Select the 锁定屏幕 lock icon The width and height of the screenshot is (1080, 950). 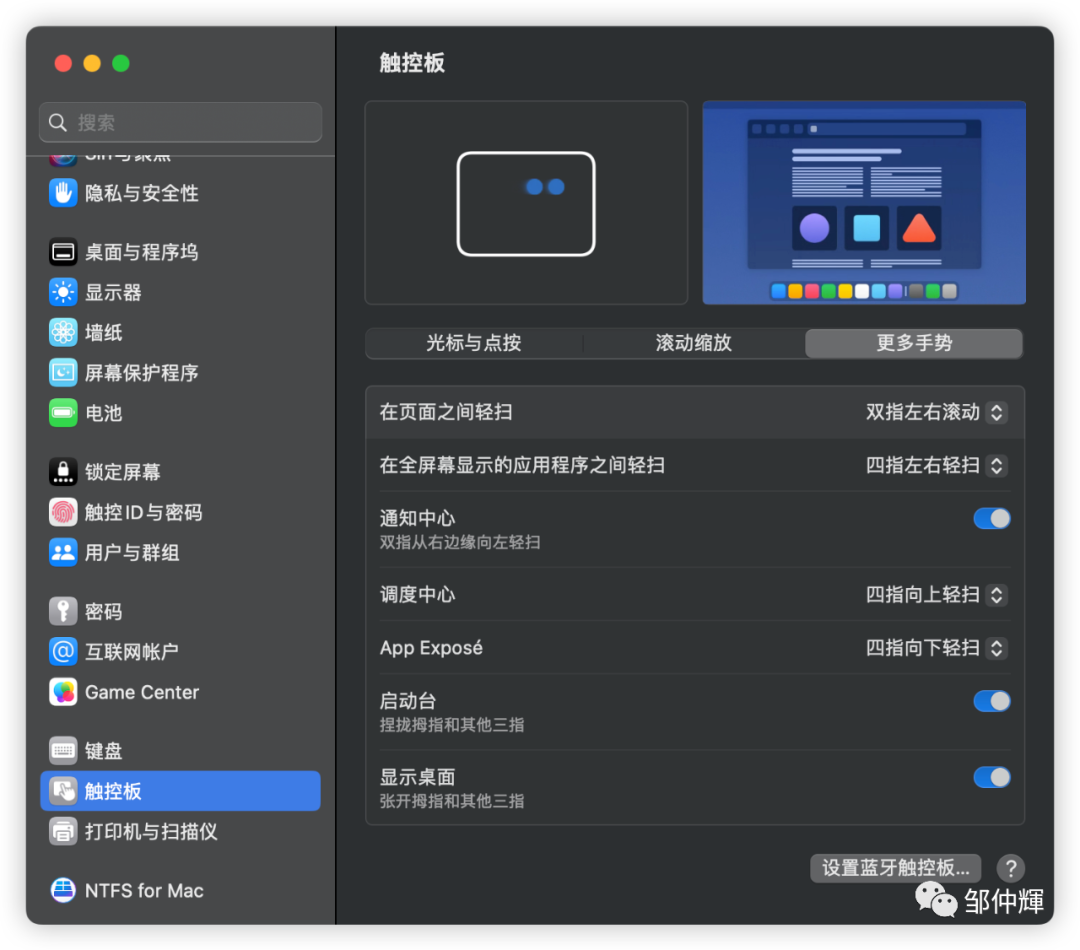(x=63, y=472)
